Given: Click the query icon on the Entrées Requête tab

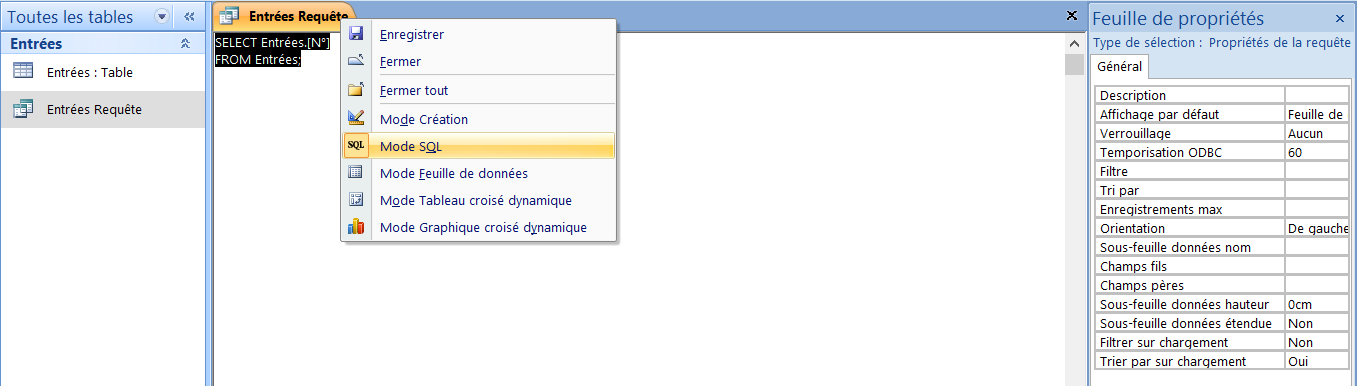Looking at the screenshot, I should pos(230,15).
